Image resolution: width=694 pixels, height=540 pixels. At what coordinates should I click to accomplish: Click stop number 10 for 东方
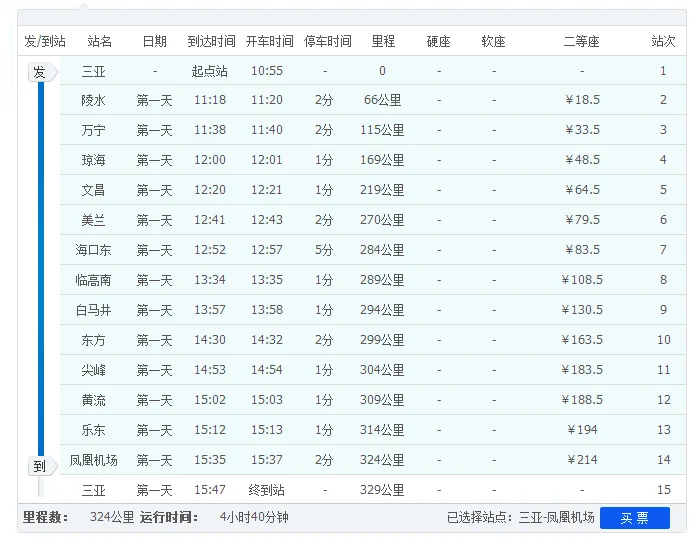pyautogui.click(x=663, y=340)
